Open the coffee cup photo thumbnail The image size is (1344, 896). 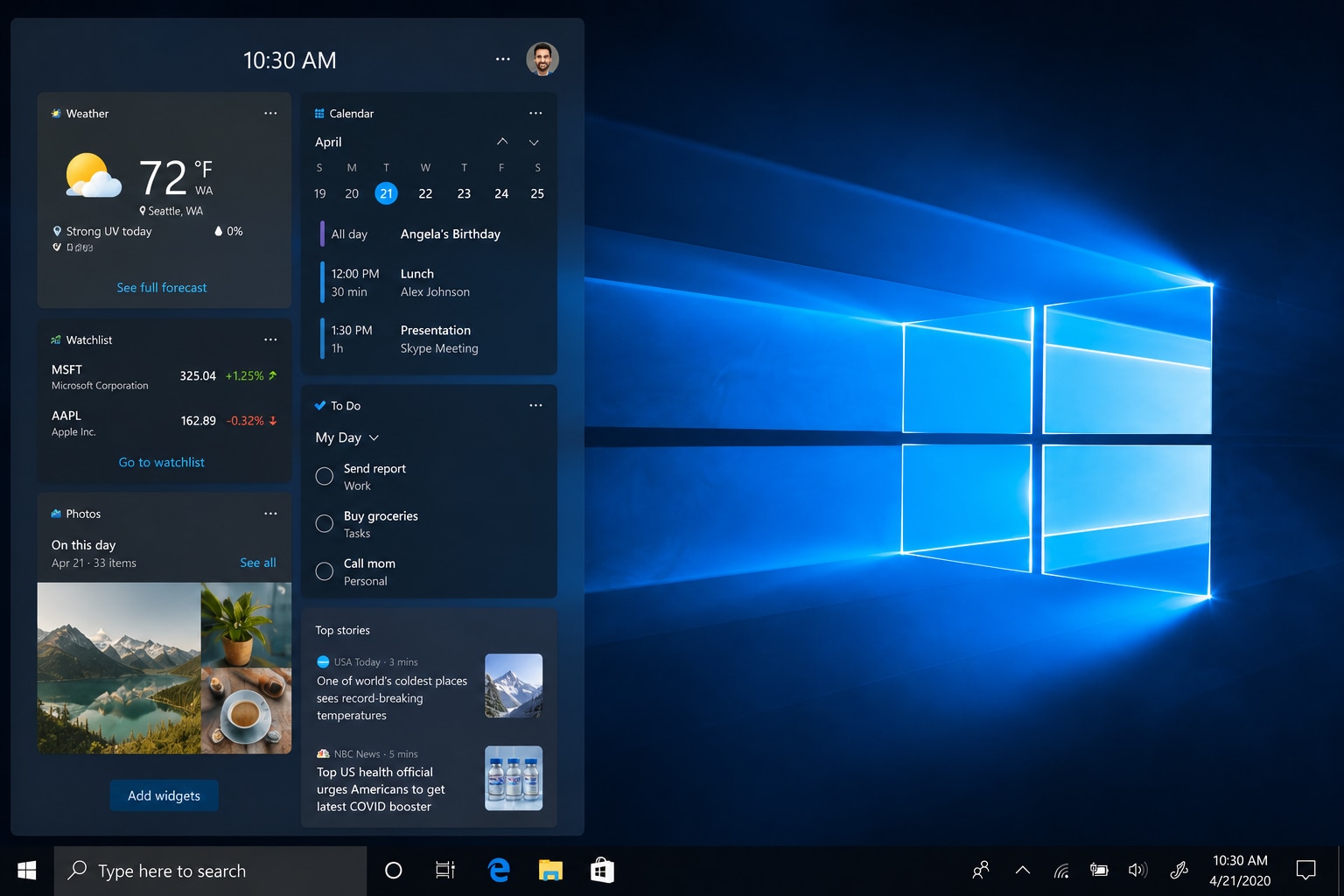(x=247, y=711)
